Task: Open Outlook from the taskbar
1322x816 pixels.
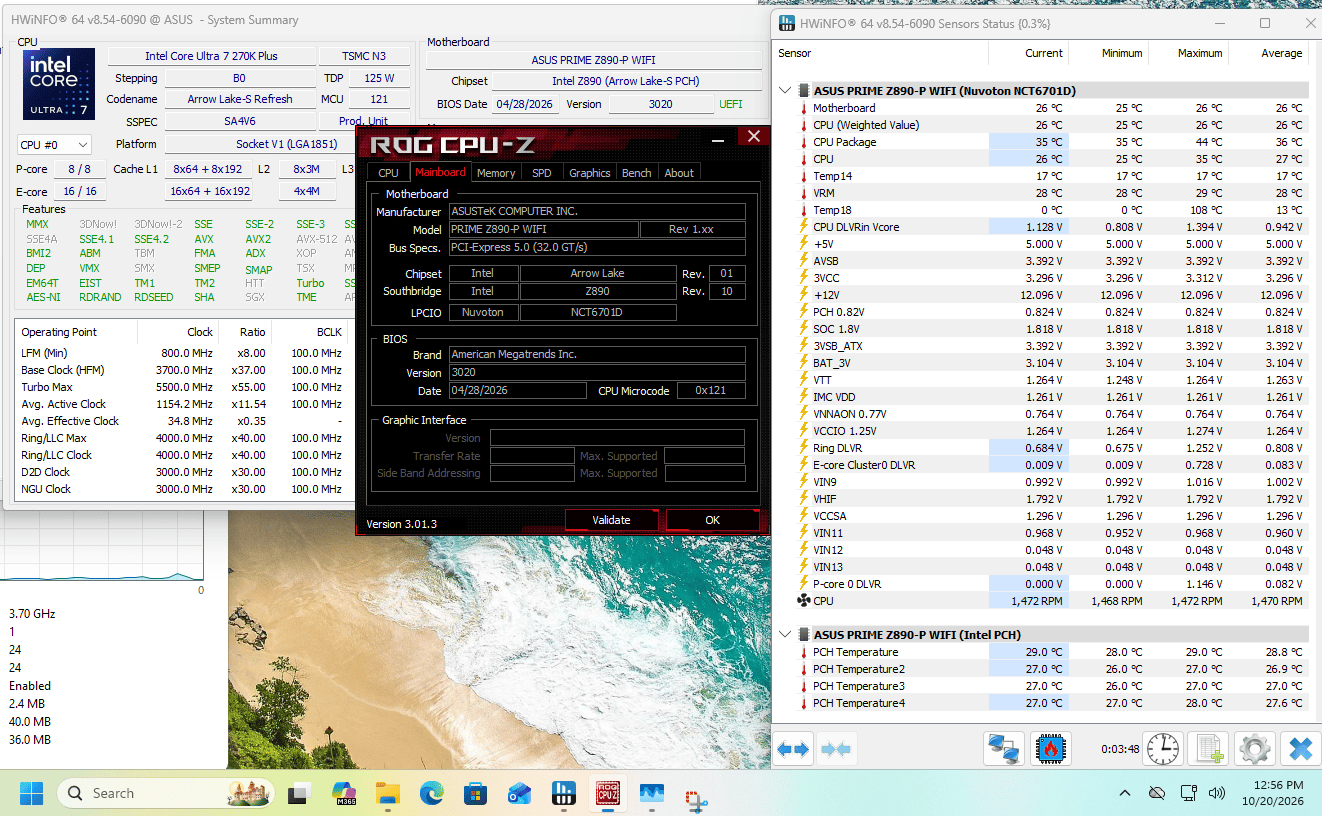Action: [519, 793]
